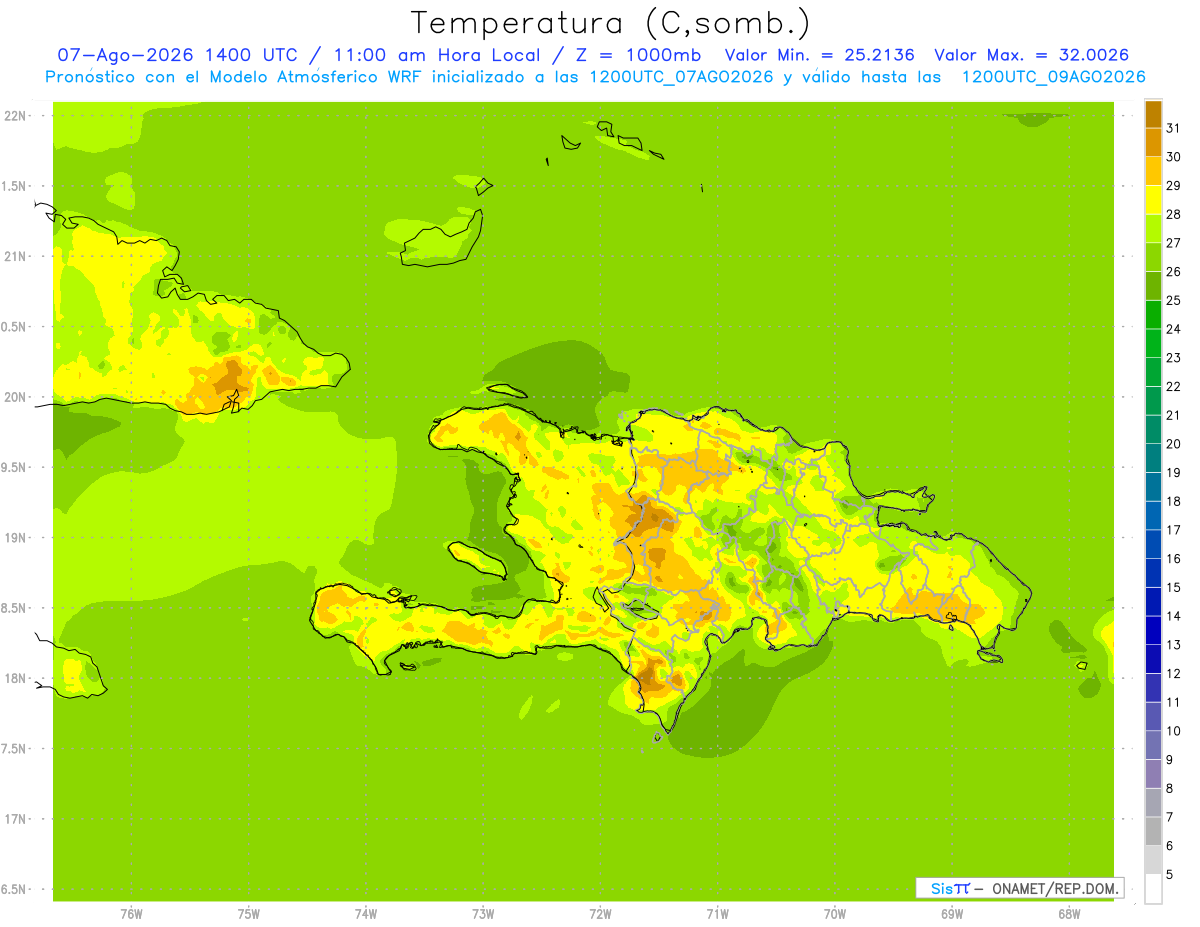Click the '75W' longitude axis label
The image size is (1200, 927).
[x=249, y=914]
